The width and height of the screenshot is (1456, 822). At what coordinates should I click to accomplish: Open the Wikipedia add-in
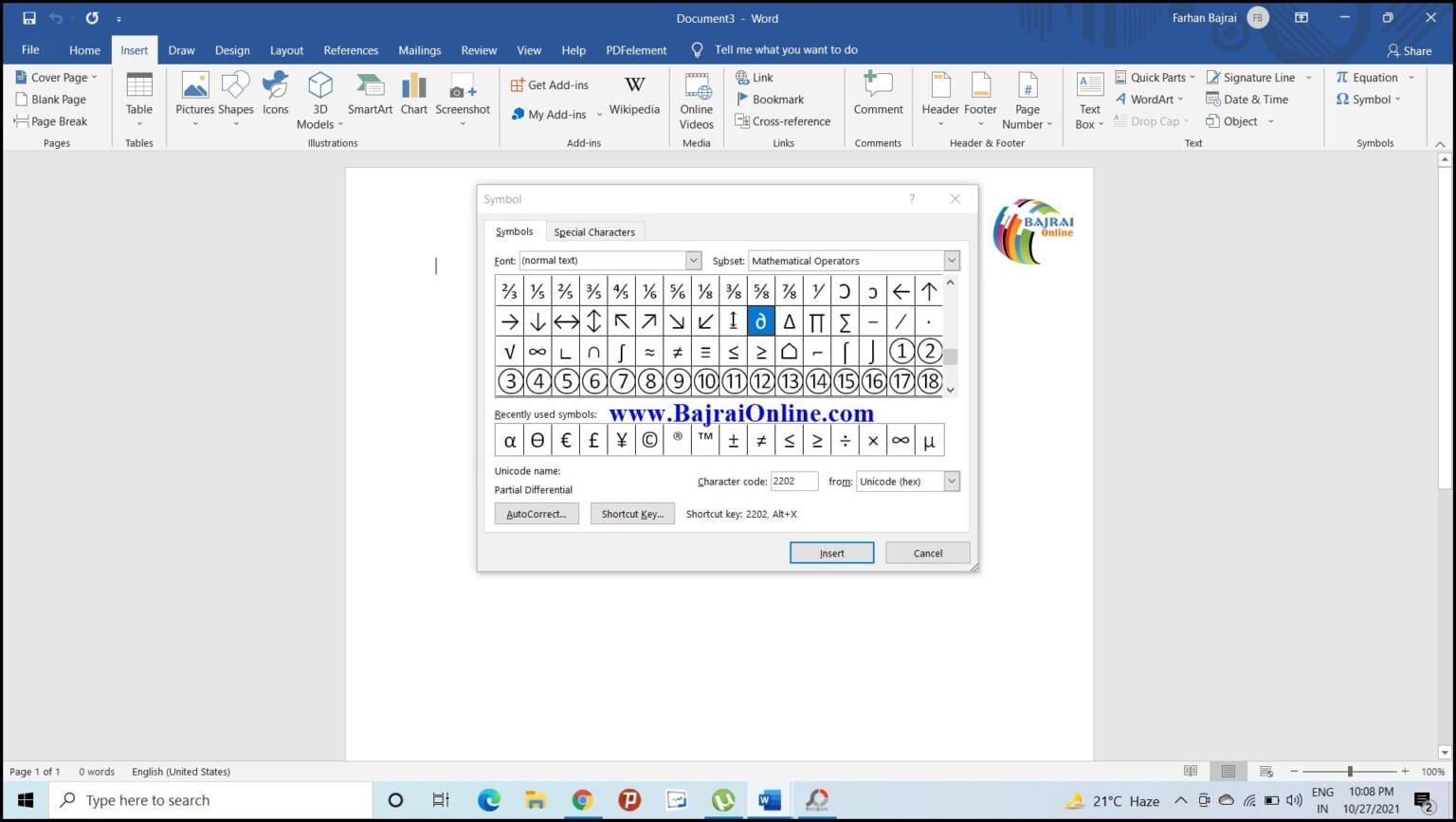633,99
